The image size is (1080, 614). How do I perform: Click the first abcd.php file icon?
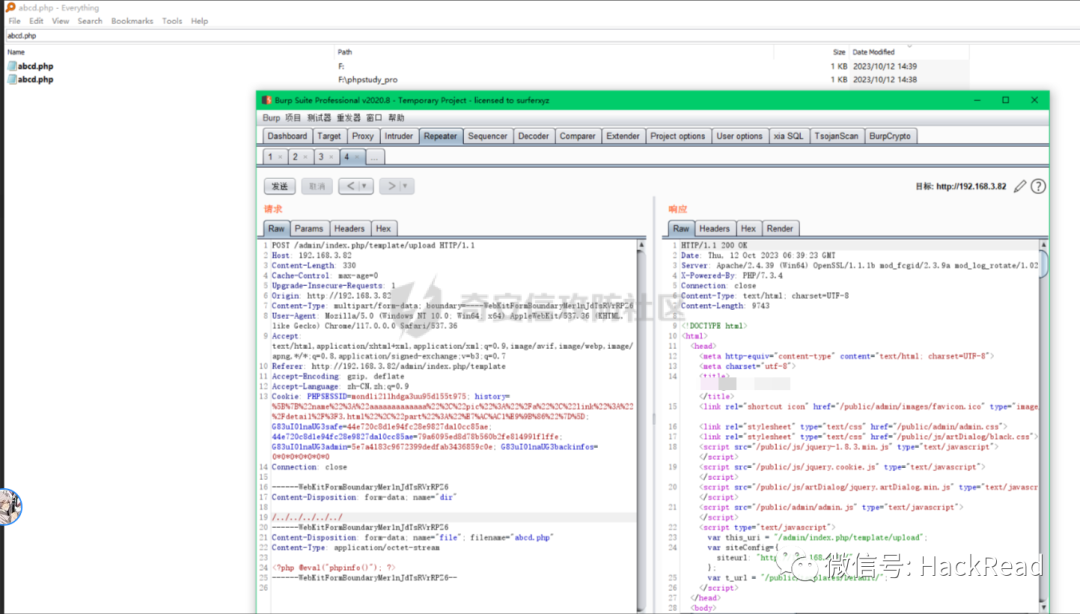coord(12,66)
